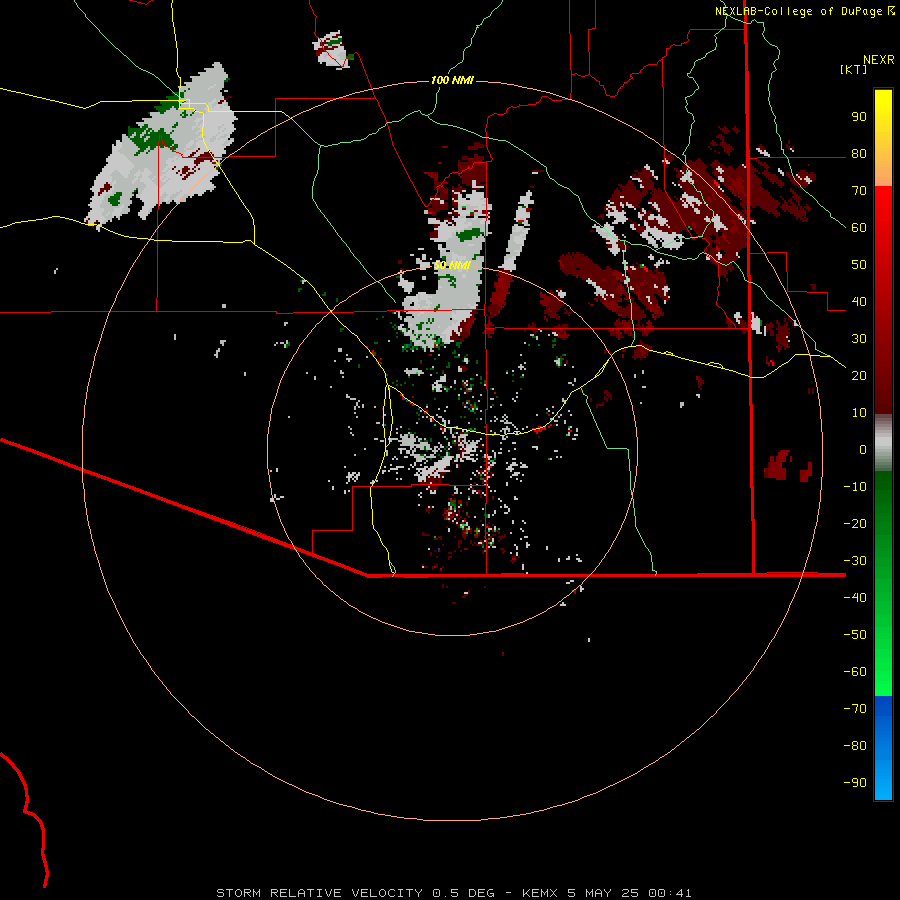Click the NEXR label at top right

pyautogui.click(x=879, y=60)
